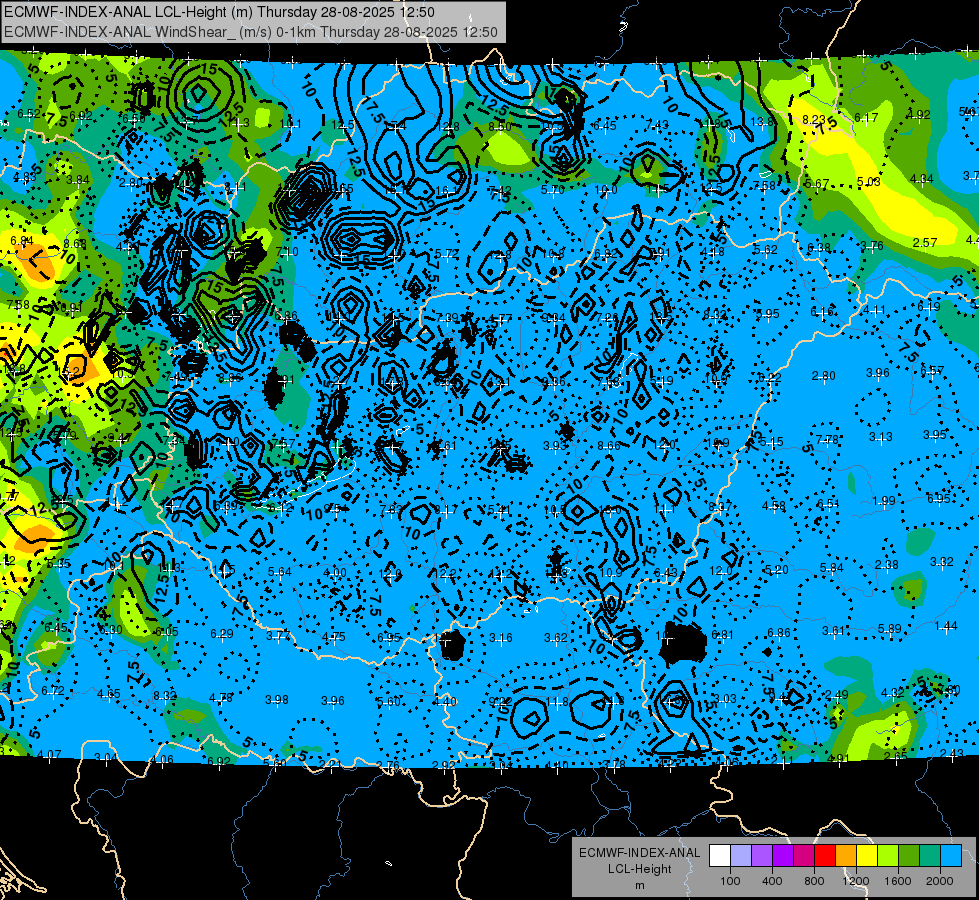
Task: Select the map value 4.58
Action: (x=774, y=506)
